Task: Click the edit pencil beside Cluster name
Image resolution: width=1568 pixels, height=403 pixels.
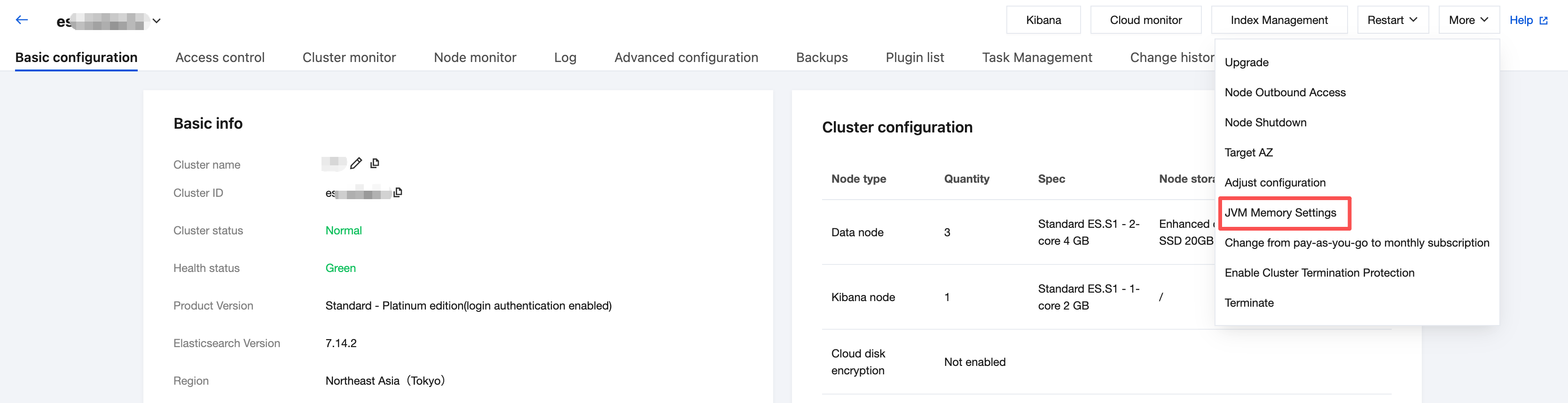Action: pyautogui.click(x=356, y=163)
